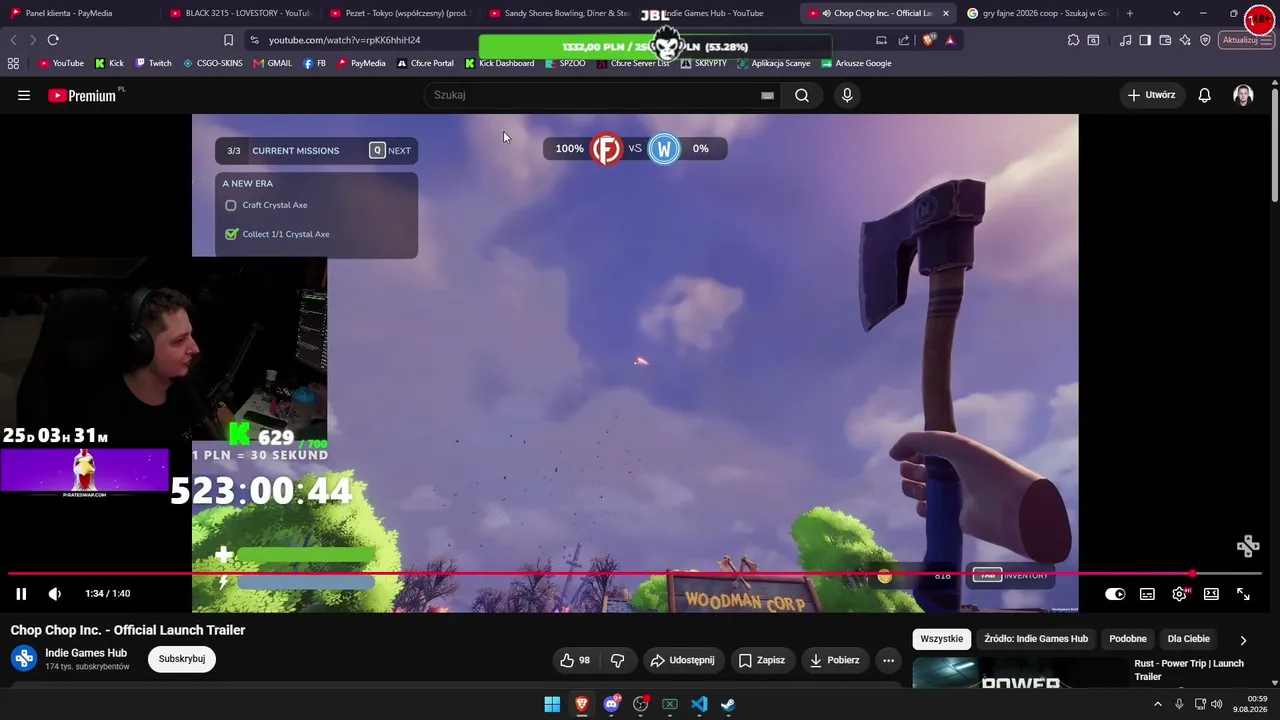Open Brave Shields lion icon
This screenshot has width=1280, height=720.
(929, 40)
